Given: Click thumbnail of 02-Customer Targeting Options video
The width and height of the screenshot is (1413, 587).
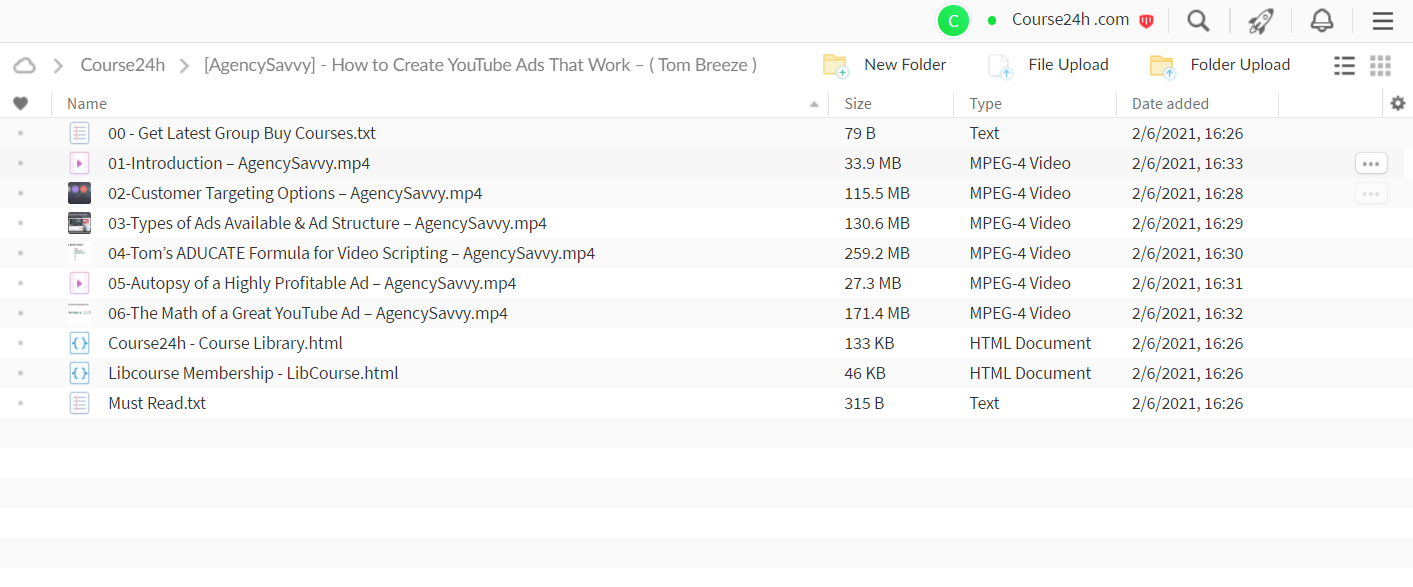Looking at the screenshot, I should click(x=79, y=193).
